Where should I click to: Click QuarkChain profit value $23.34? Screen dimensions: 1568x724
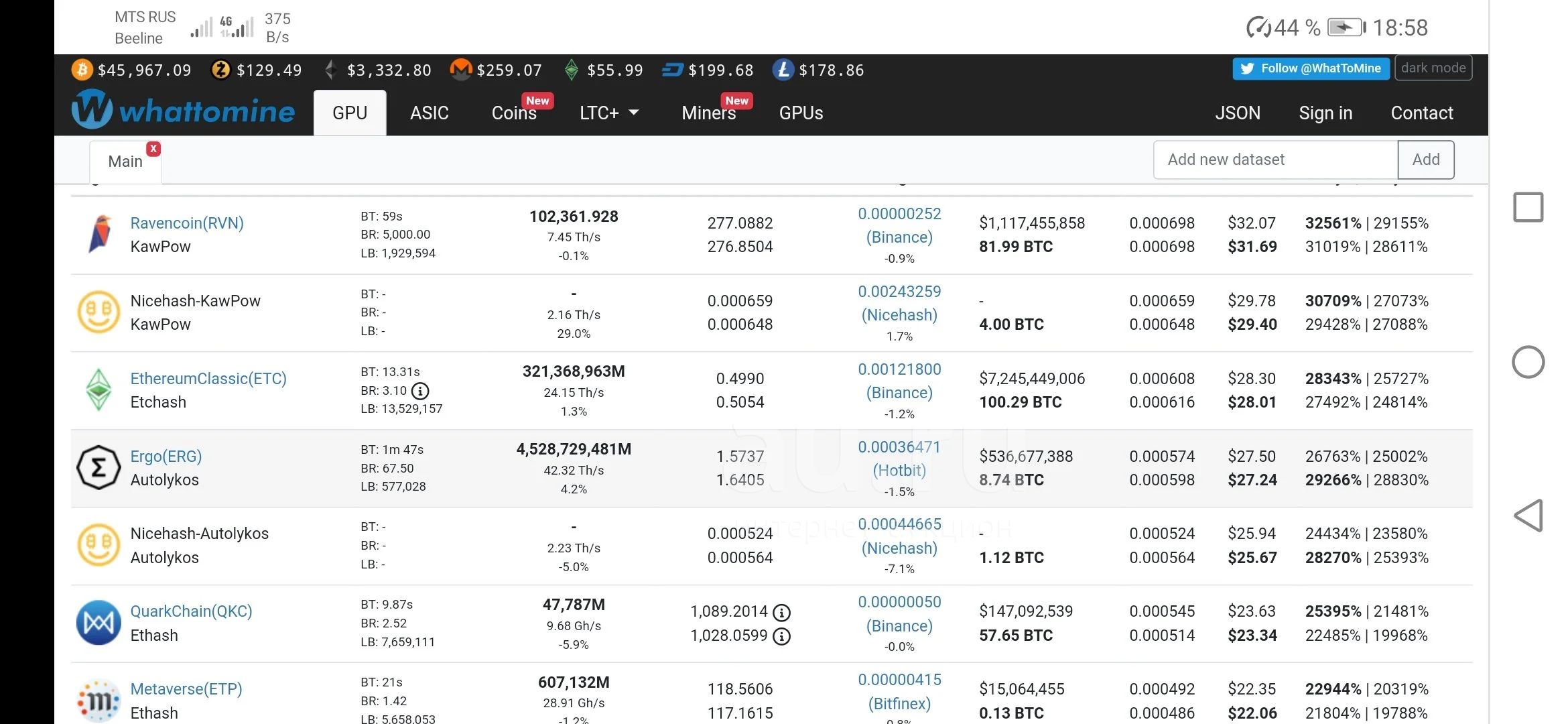1252,636
